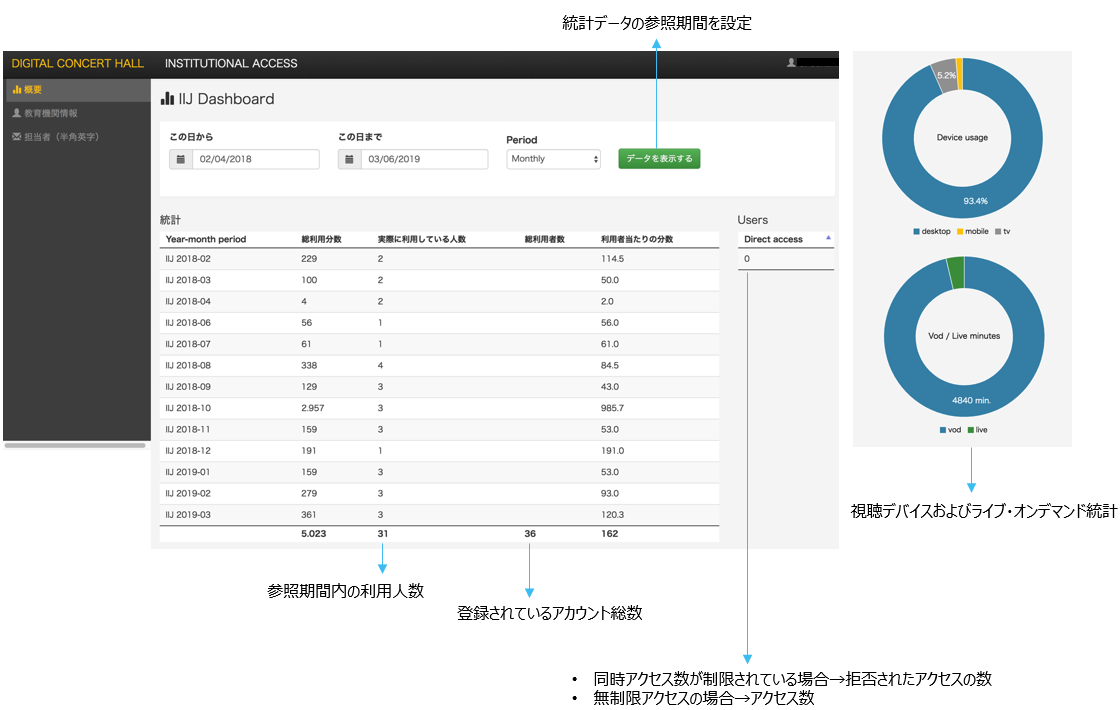Click the horizontal scrollbar below the sidebar
This screenshot has width=1120, height=710.
[75, 446]
